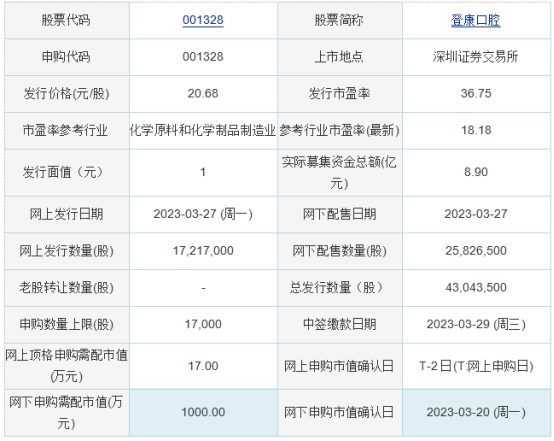
Task: Click the 43,043,500 total issue quantity
Action: click(476, 288)
